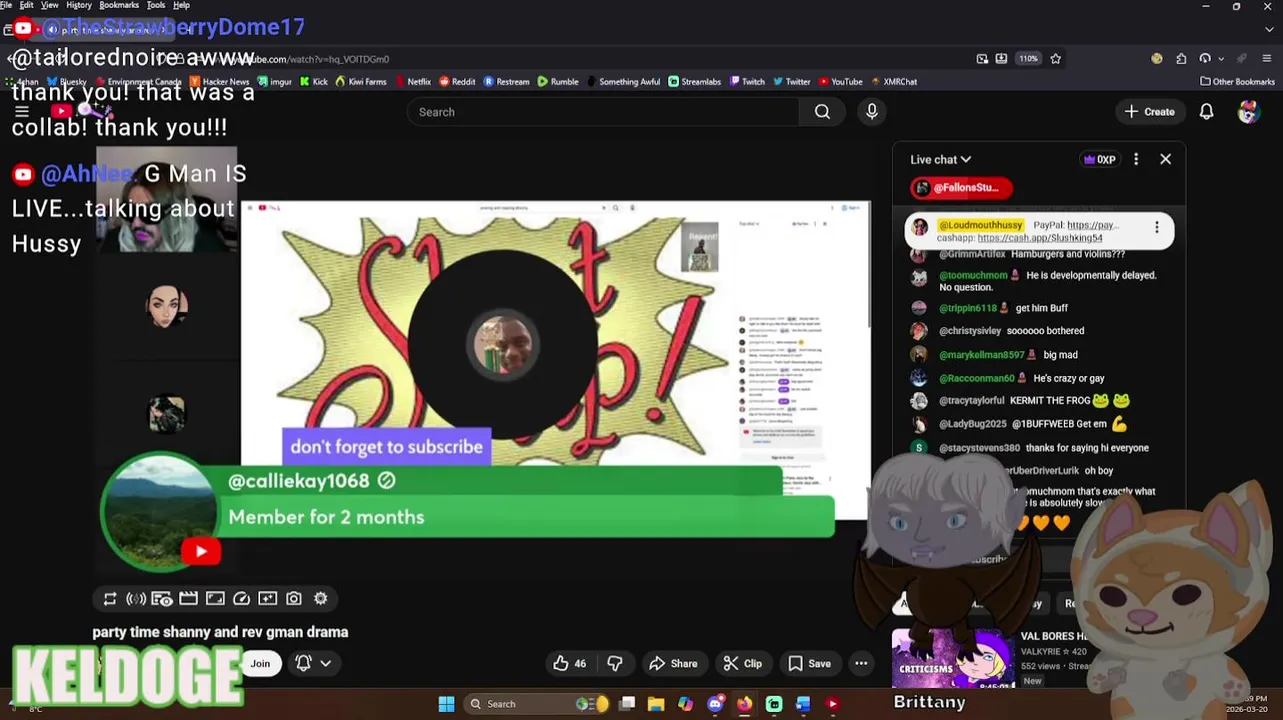
Task: Open the Bookmarks menu
Action: coord(119,5)
